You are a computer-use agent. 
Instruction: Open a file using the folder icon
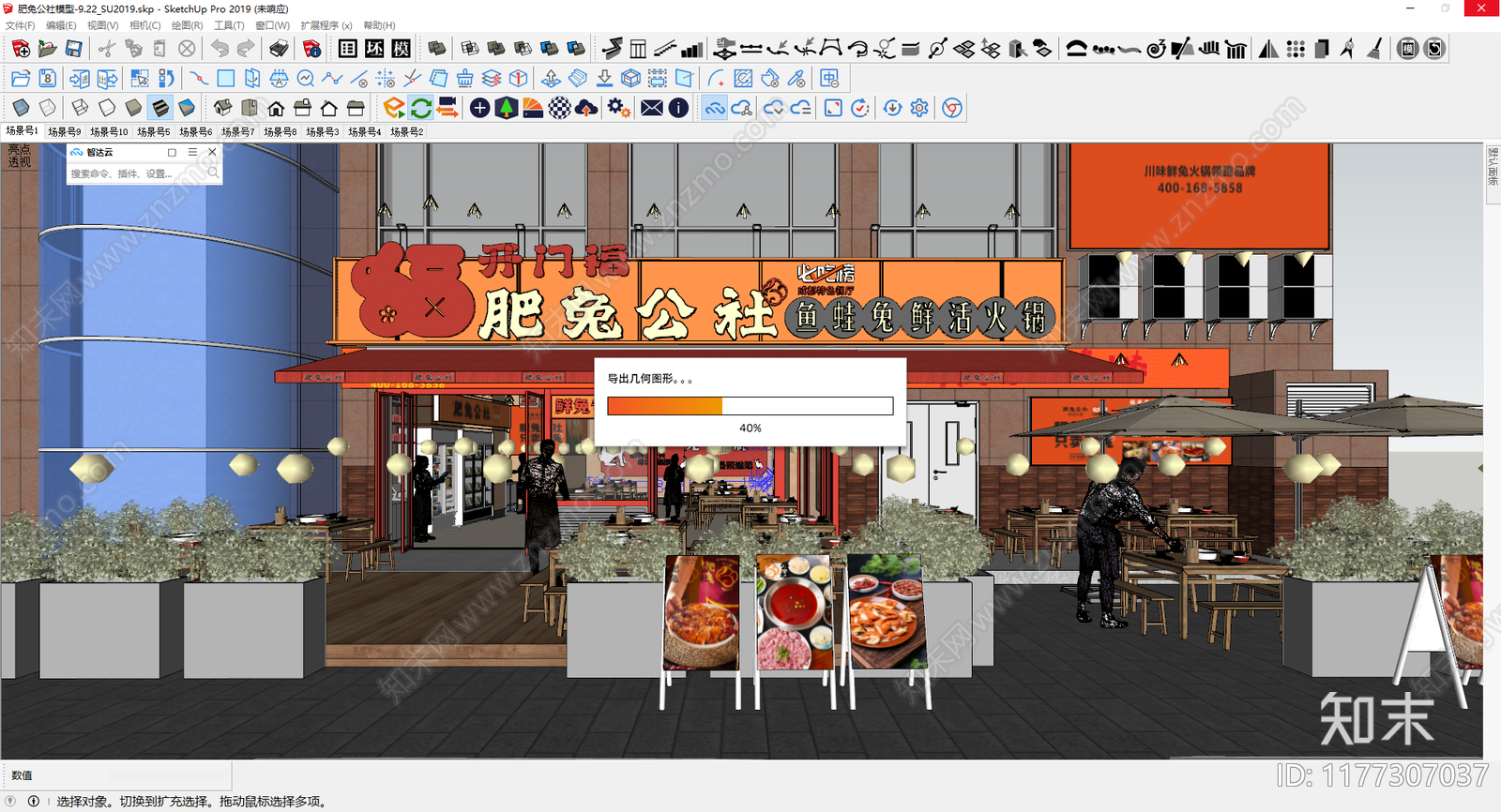point(47,49)
